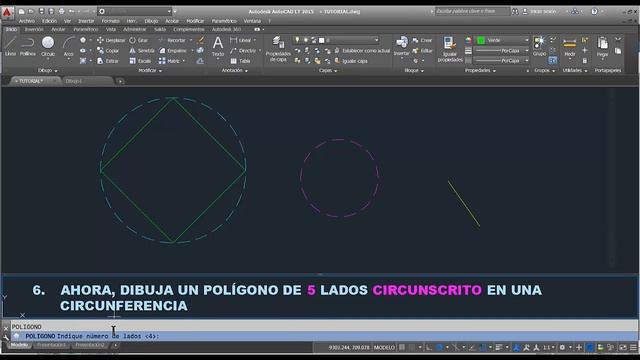Click Establecer como actual

coord(362,51)
